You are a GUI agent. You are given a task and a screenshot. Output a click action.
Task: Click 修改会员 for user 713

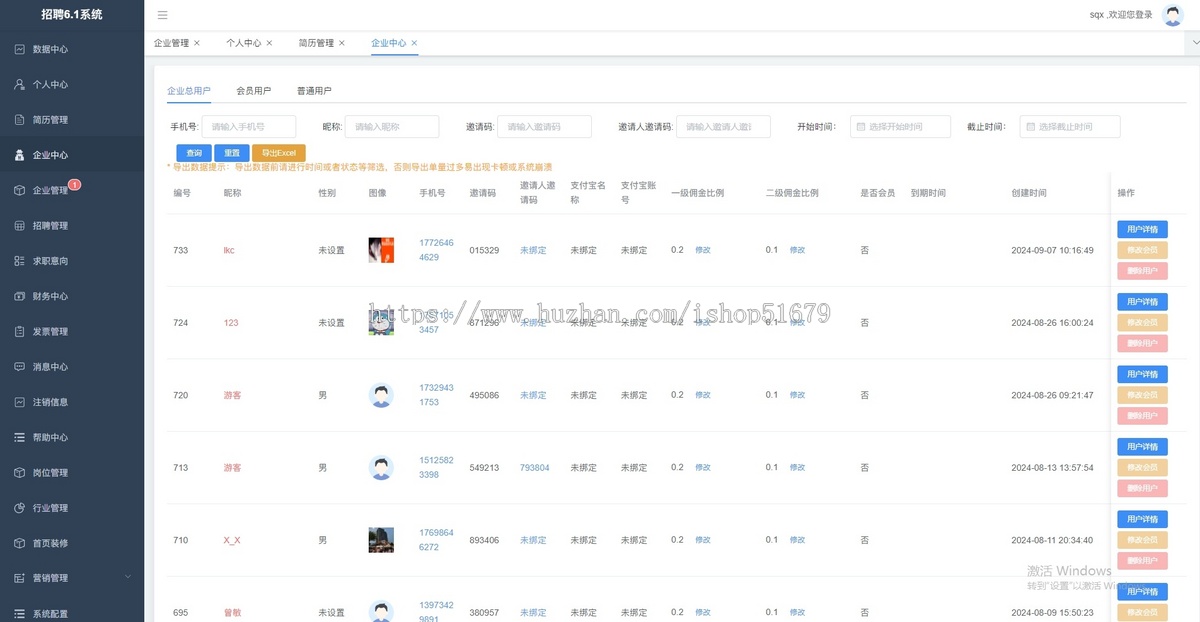pos(1142,467)
